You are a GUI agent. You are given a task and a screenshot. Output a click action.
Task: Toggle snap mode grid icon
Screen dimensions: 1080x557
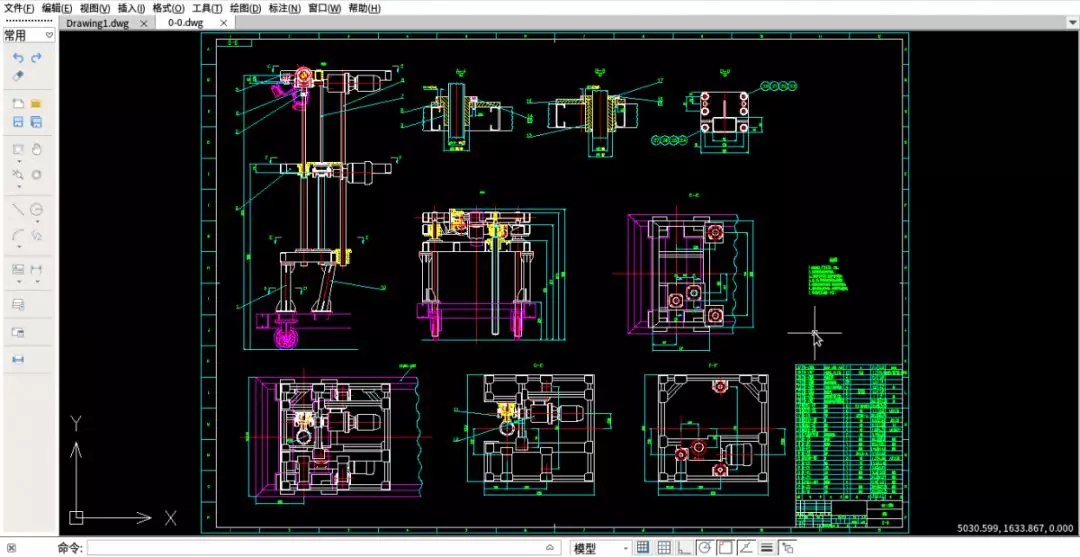(664, 548)
